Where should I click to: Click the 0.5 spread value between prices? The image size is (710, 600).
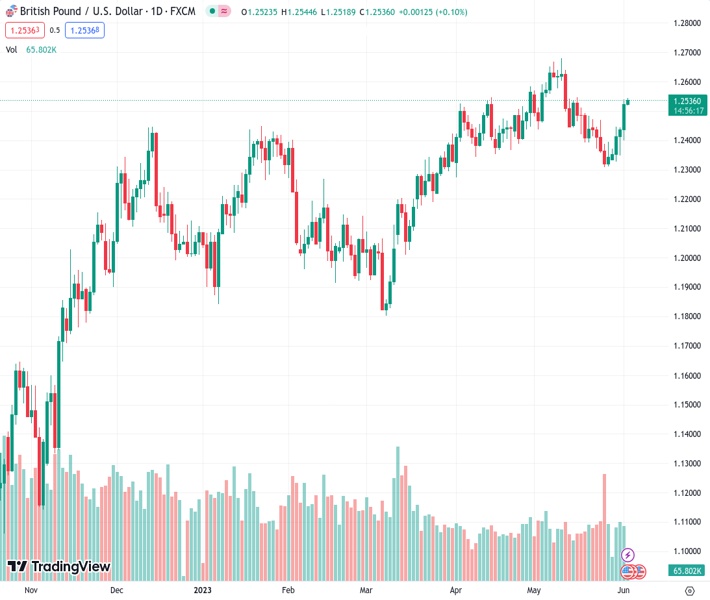55,30
